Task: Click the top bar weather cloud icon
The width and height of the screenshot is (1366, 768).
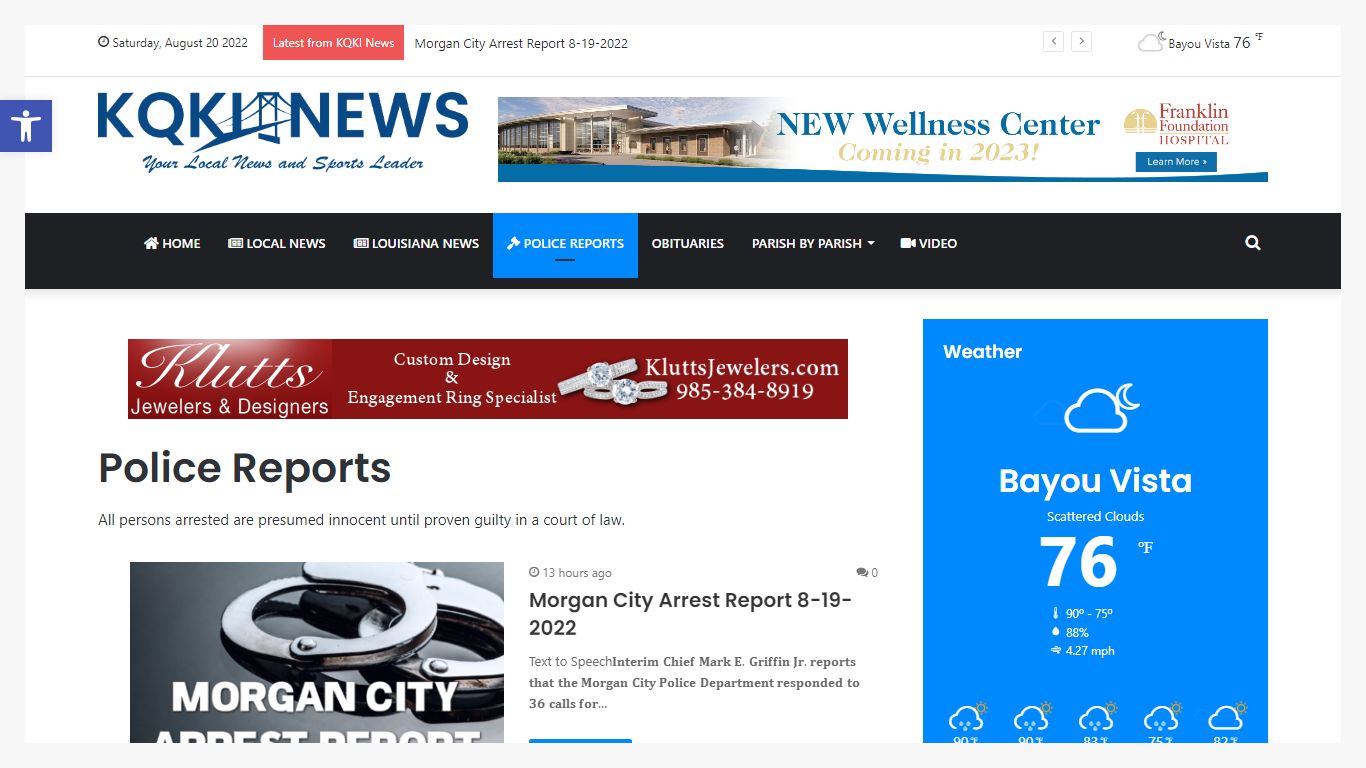Action: 1152,42
